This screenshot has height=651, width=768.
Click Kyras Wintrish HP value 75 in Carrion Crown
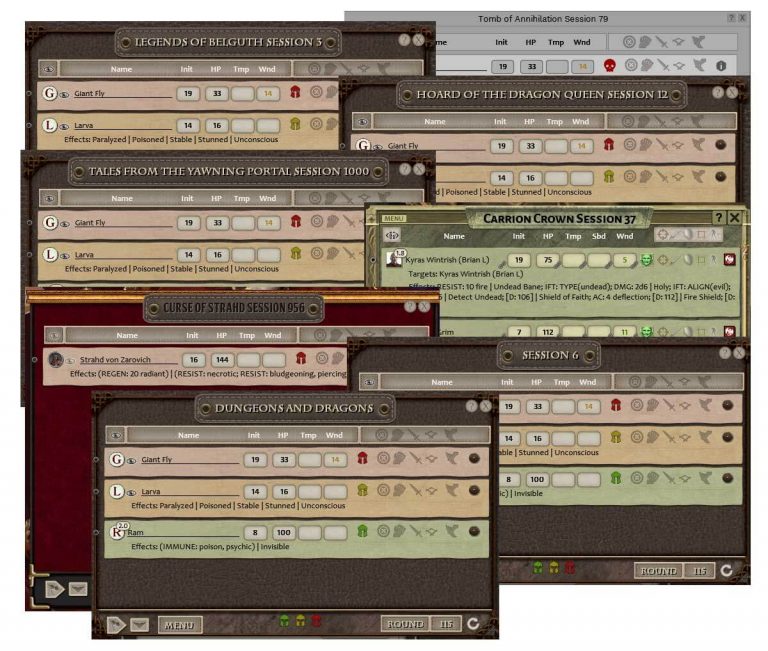click(x=548, y=260)
